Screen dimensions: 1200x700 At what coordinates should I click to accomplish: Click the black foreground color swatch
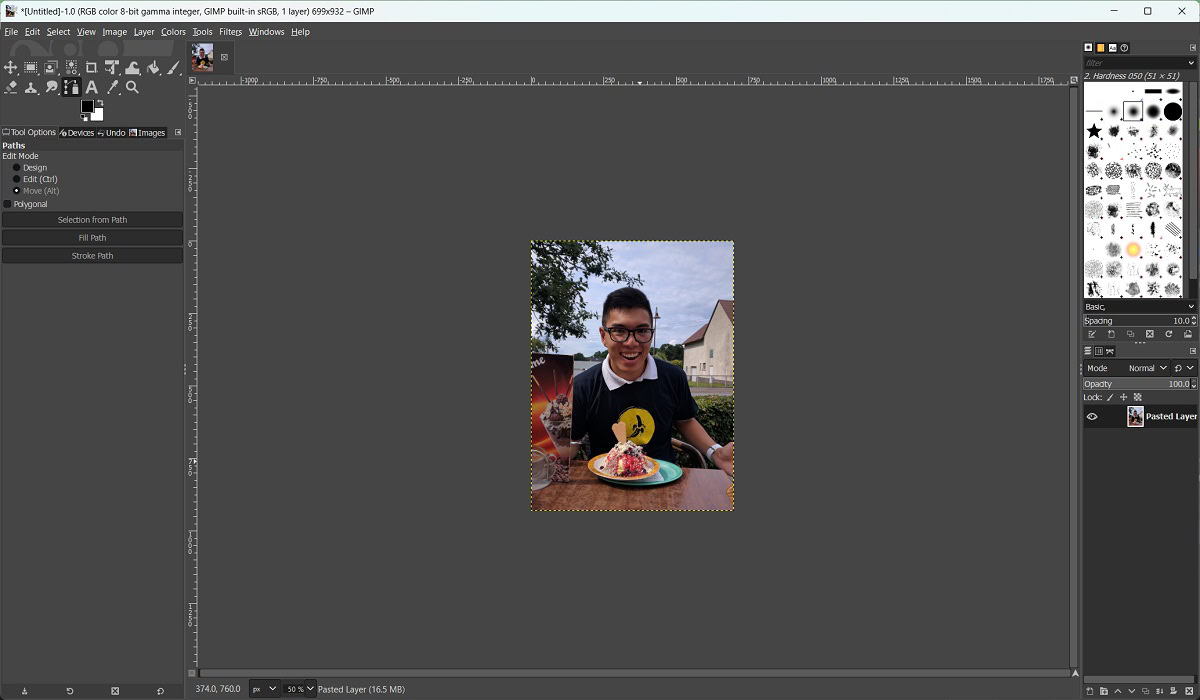pos(87,106)
